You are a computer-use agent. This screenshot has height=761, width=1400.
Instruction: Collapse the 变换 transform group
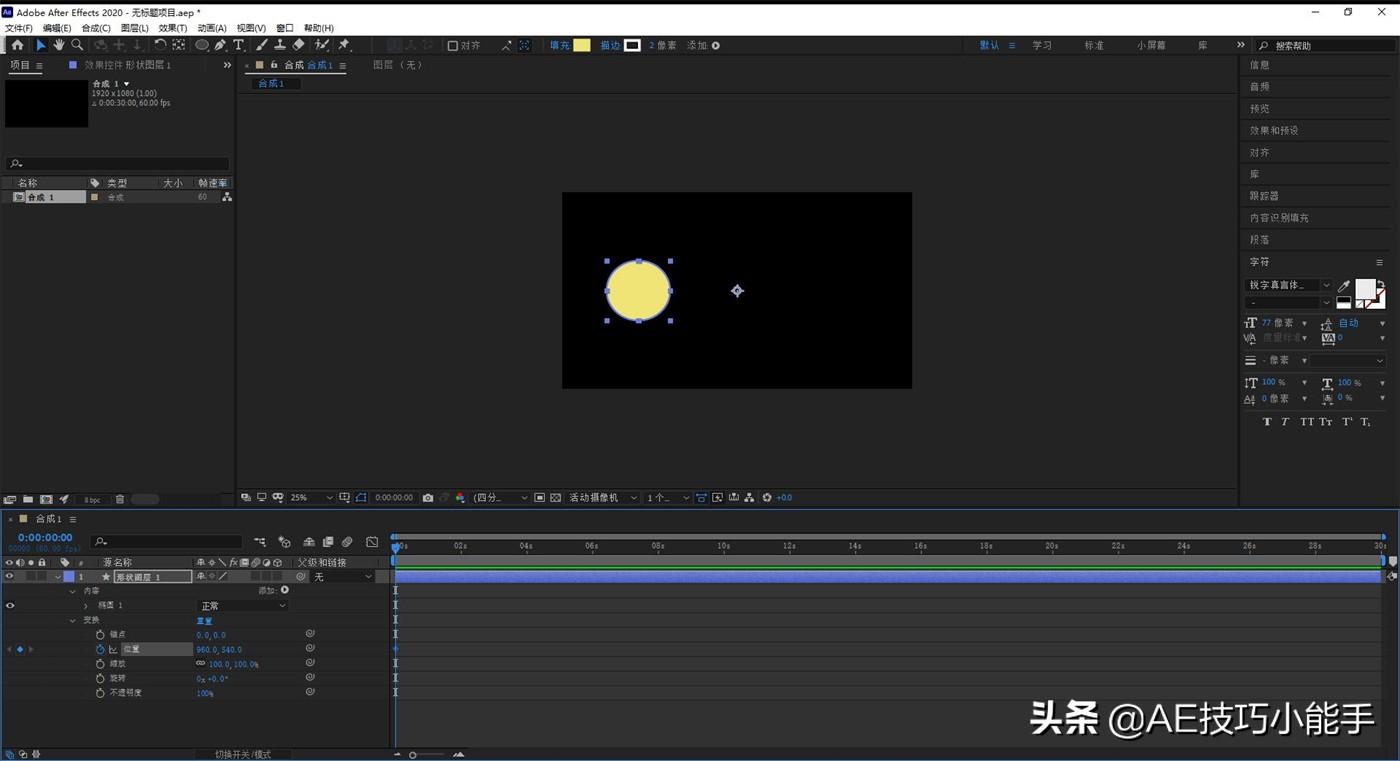tap(73, 620)
